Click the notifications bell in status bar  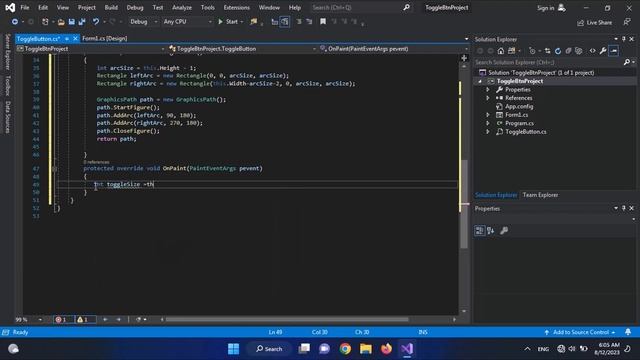(x=628, y=332)
